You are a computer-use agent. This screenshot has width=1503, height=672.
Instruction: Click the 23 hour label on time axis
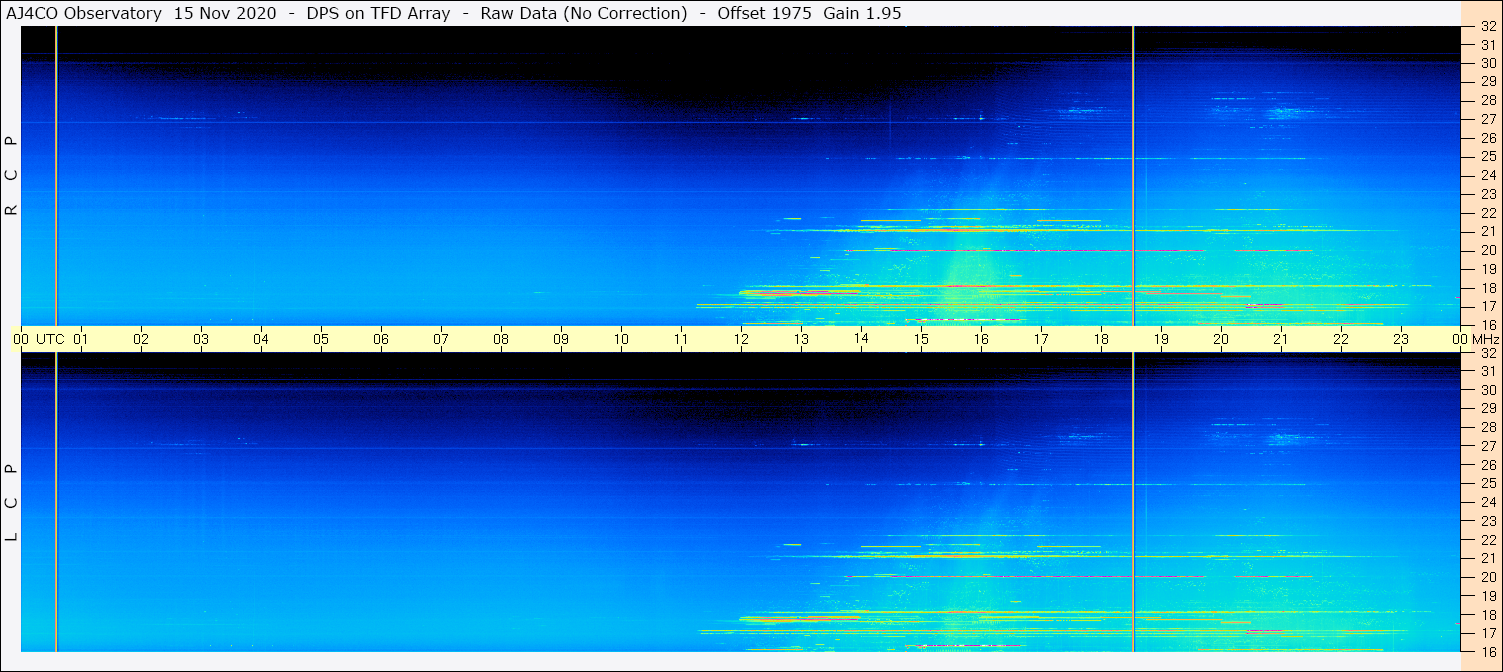pyautogui.click(x=1401, y=339)
